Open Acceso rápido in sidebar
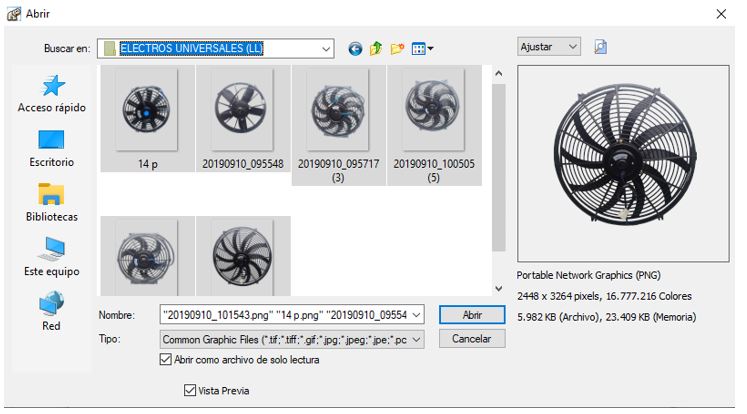747x414 pixels. pos(52,94)
